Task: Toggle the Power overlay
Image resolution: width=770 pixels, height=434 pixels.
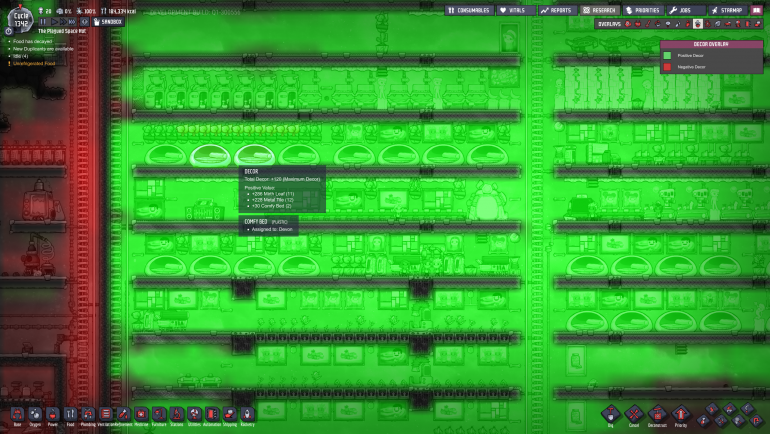Action: (x=638, y=24)
